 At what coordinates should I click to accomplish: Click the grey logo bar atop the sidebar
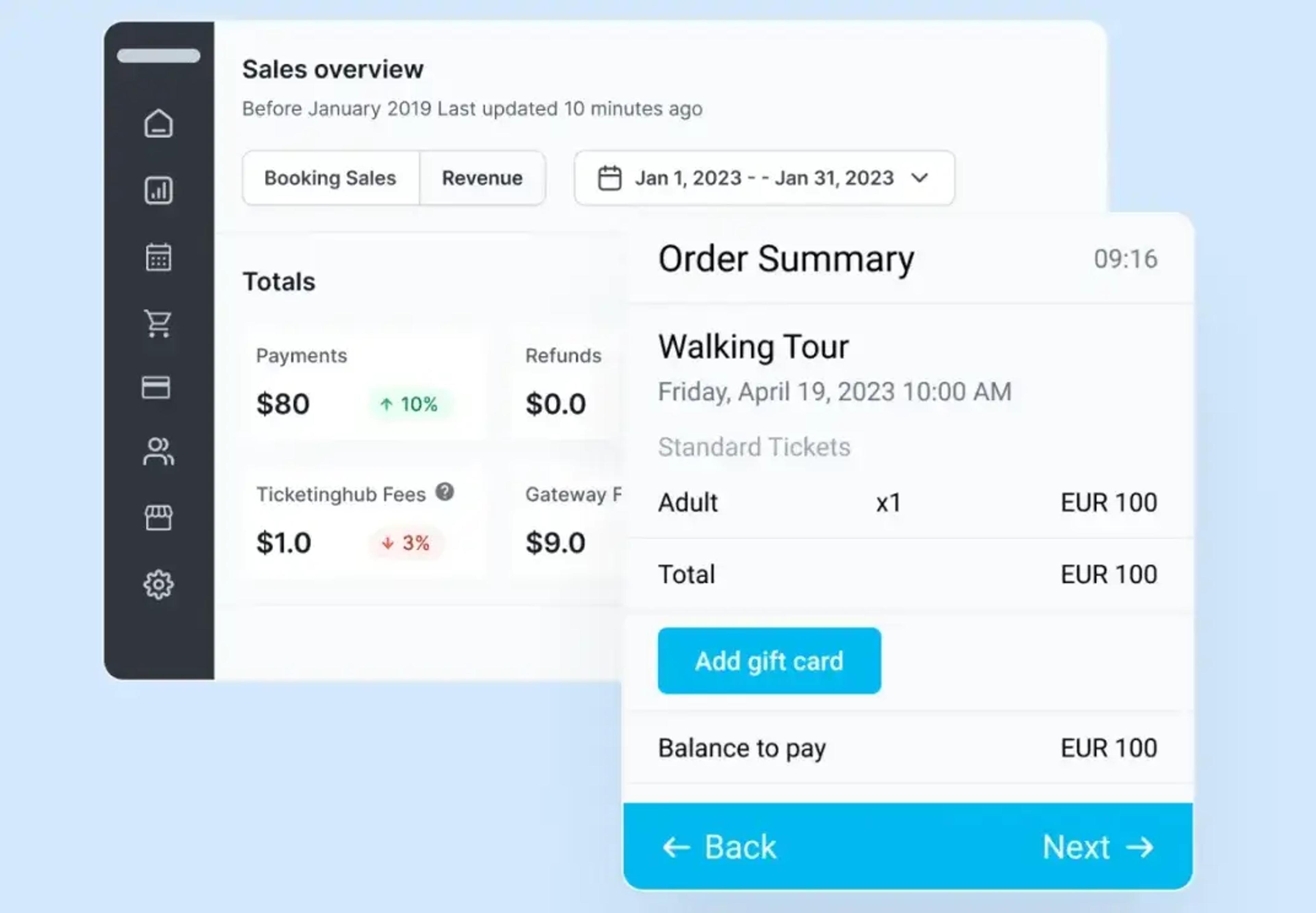tap(158, 55)
